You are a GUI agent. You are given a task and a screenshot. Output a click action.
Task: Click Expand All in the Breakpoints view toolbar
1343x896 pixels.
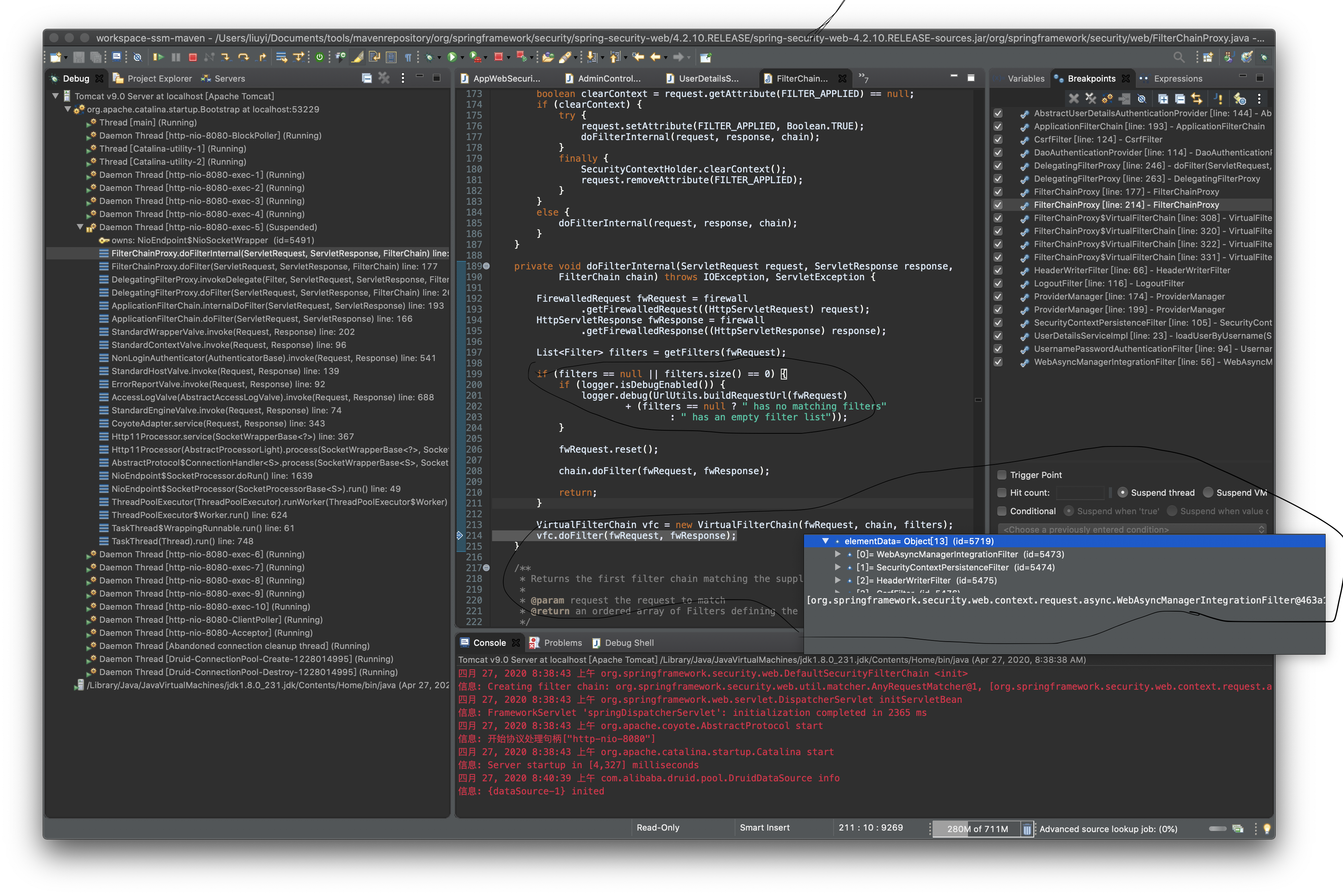click(1163, 98)
